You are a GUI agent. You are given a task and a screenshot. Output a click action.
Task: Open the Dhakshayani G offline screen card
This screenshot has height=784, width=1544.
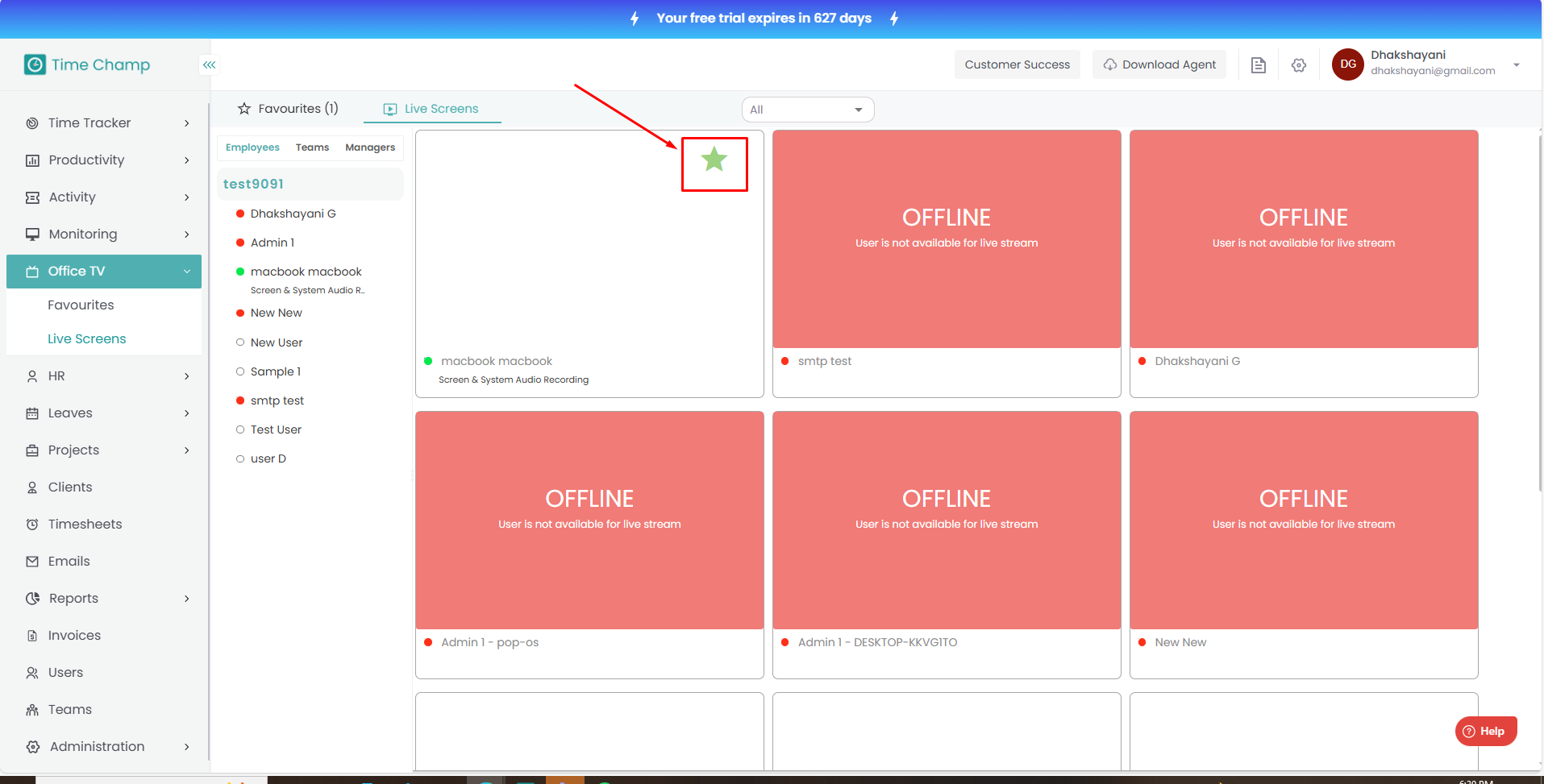tap(1304, 263)
